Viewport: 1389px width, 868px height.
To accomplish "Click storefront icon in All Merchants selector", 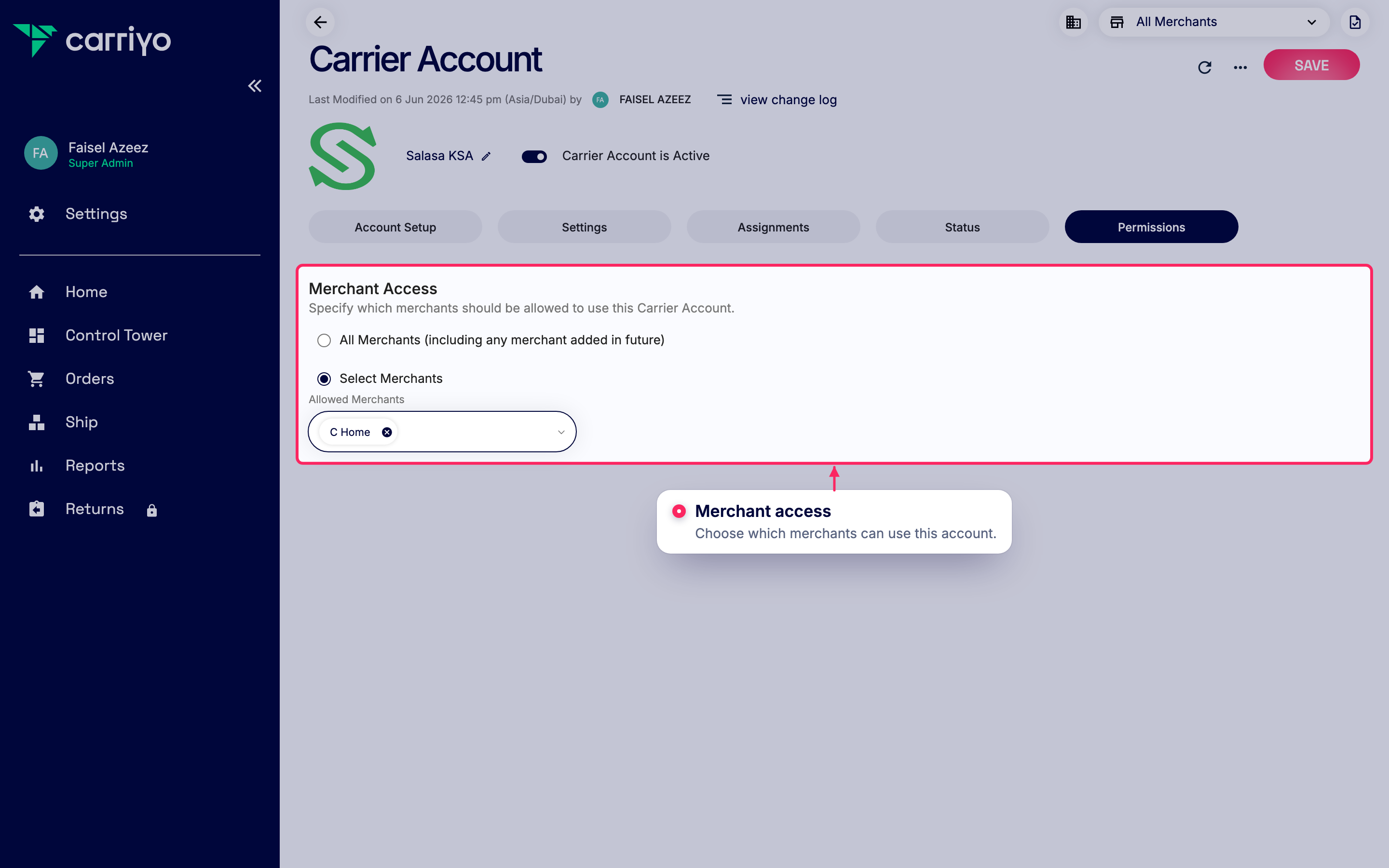I will 1117,22.
